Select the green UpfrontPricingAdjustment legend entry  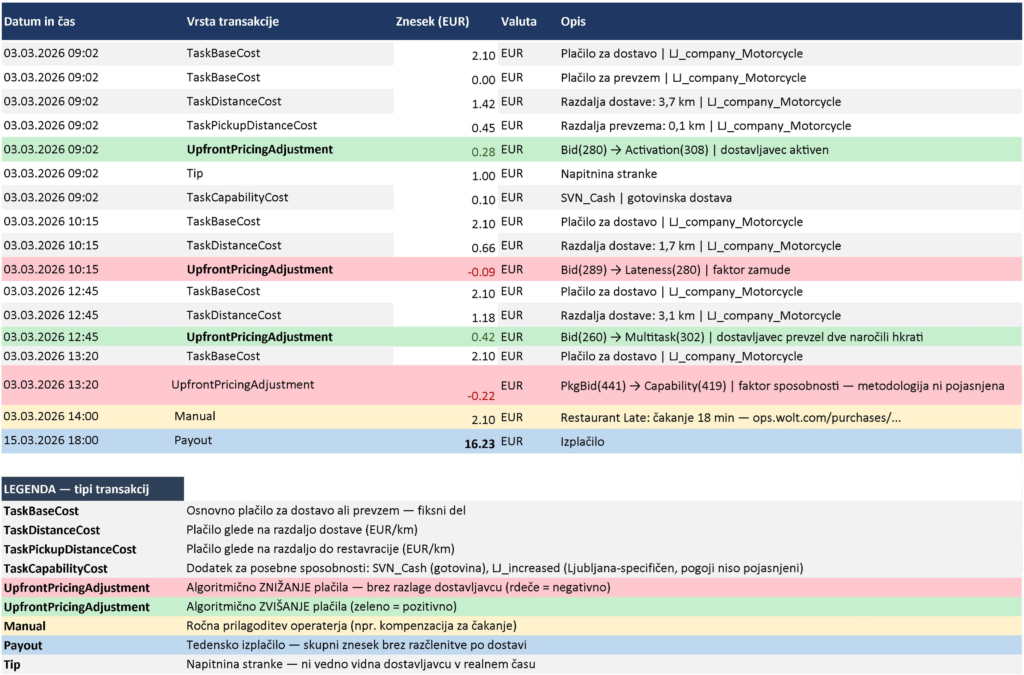[77, 607]
